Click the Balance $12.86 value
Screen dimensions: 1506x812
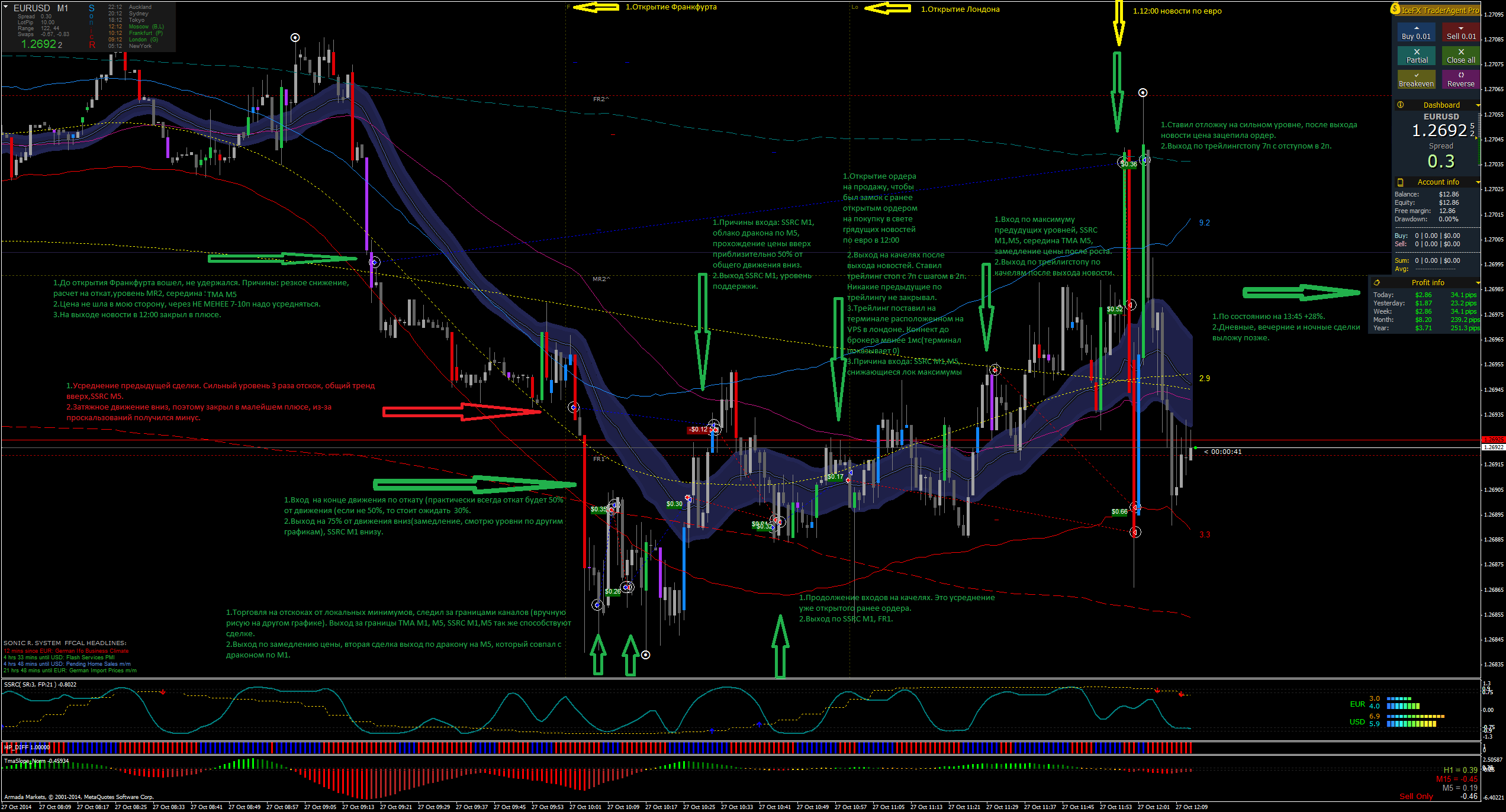pyautogui.click(x=1449, y=194)
